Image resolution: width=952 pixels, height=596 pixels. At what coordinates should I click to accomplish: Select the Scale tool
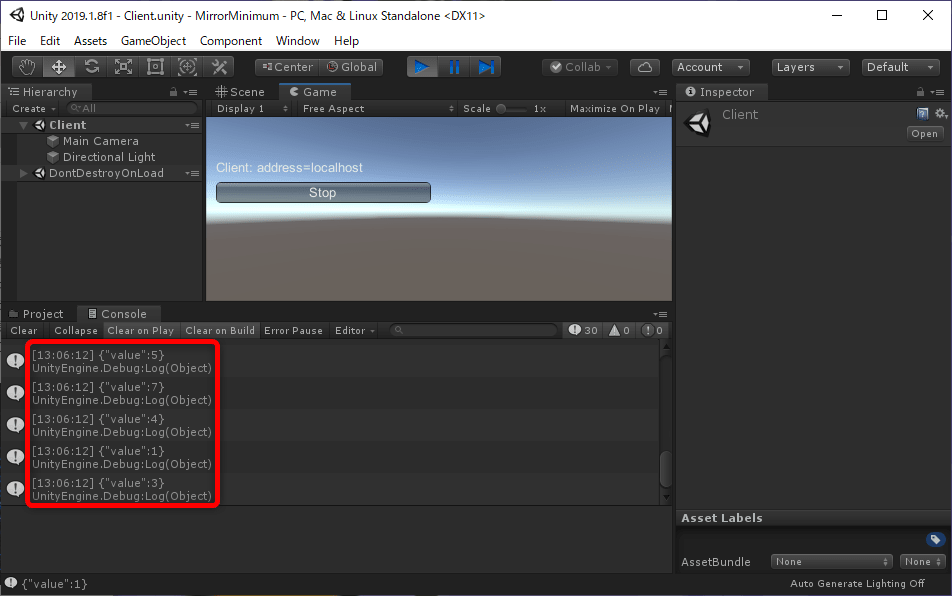pyautogui.click(x=123, y=67)
